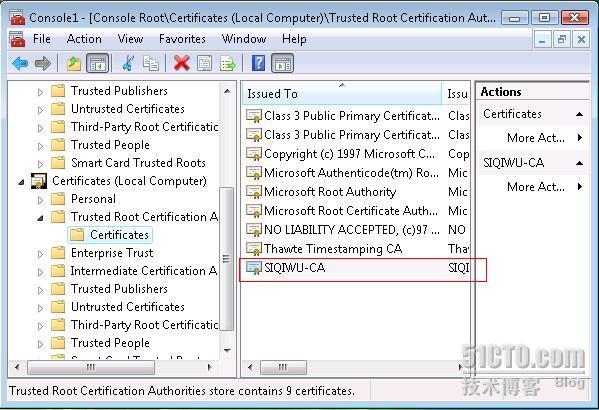Screen dimensions: 599x410
Task: Collapse Certificates section in Actions pane
Action: pos(580,114)
